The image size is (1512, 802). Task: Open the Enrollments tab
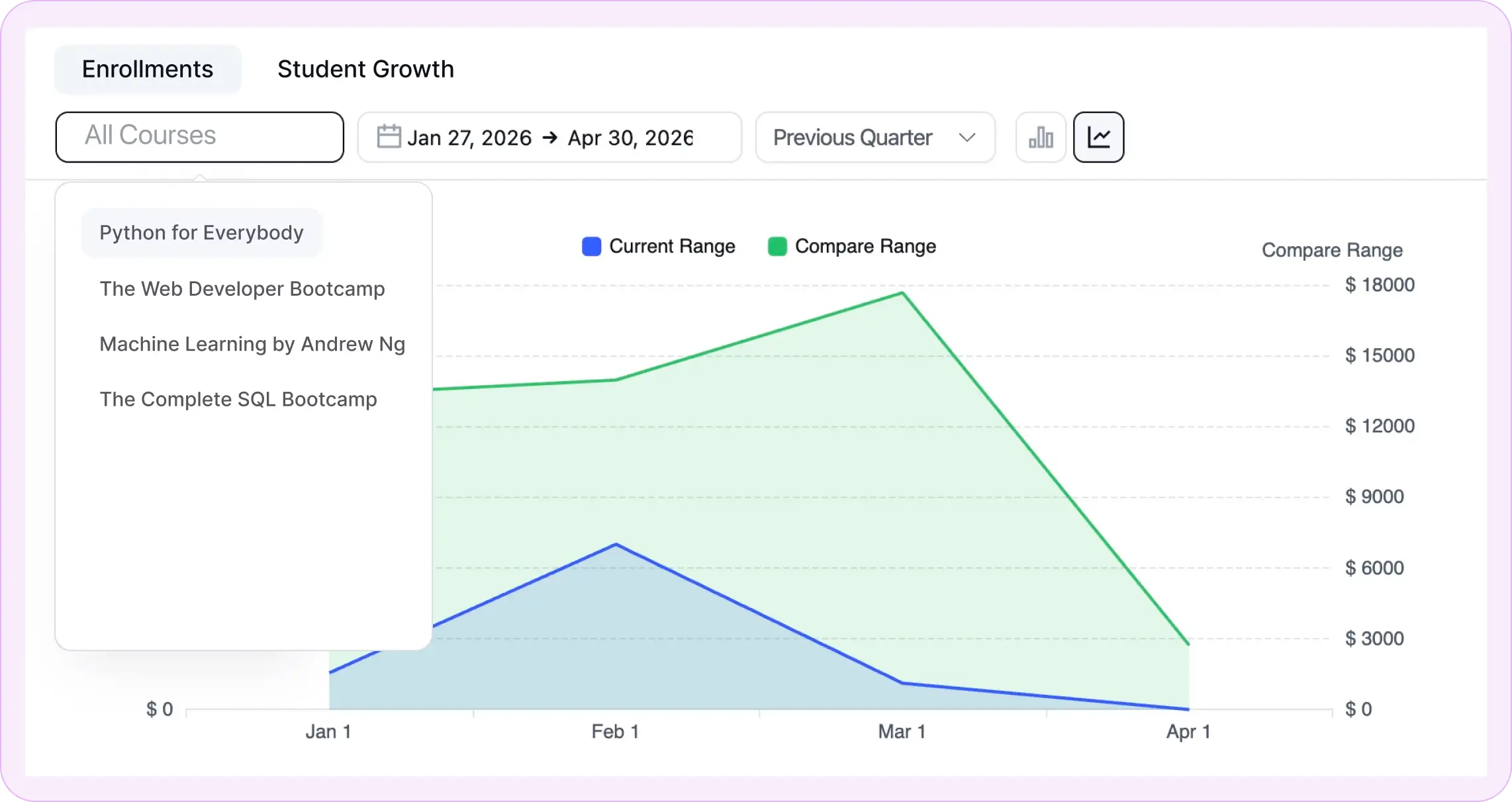(x=148, y=69)
